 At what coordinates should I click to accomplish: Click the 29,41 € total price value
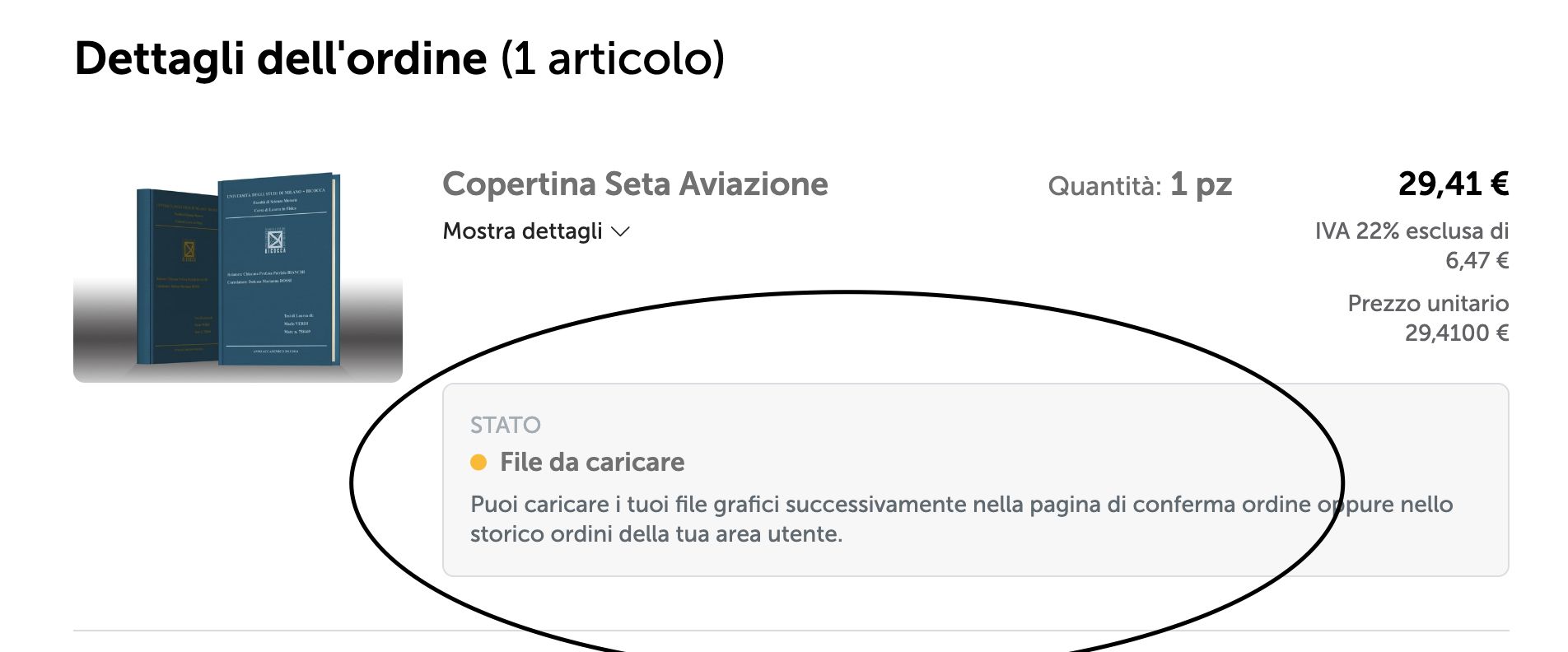(1454, 184)
